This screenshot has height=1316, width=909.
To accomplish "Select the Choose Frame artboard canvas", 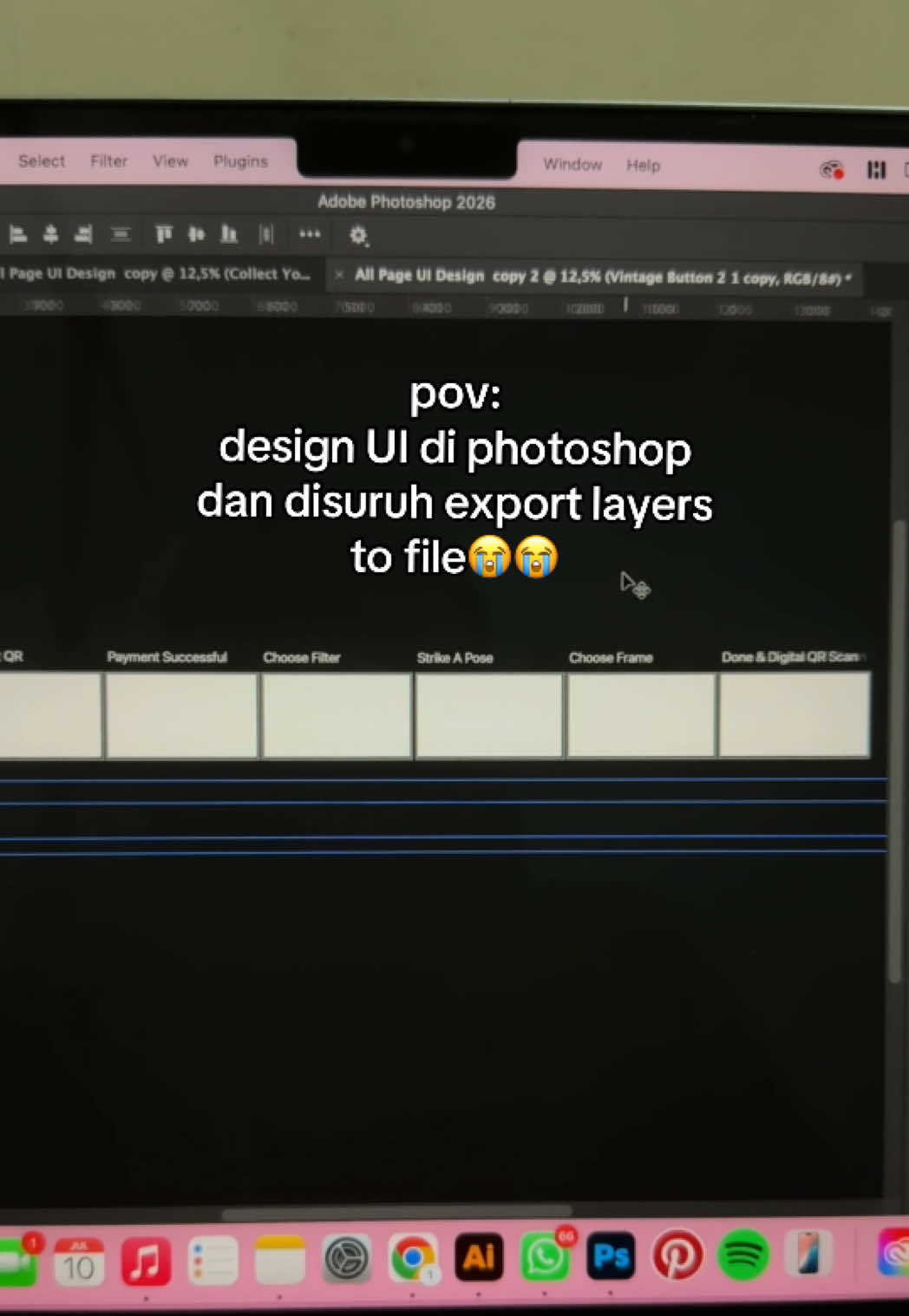I will click(x=642, y=716).
